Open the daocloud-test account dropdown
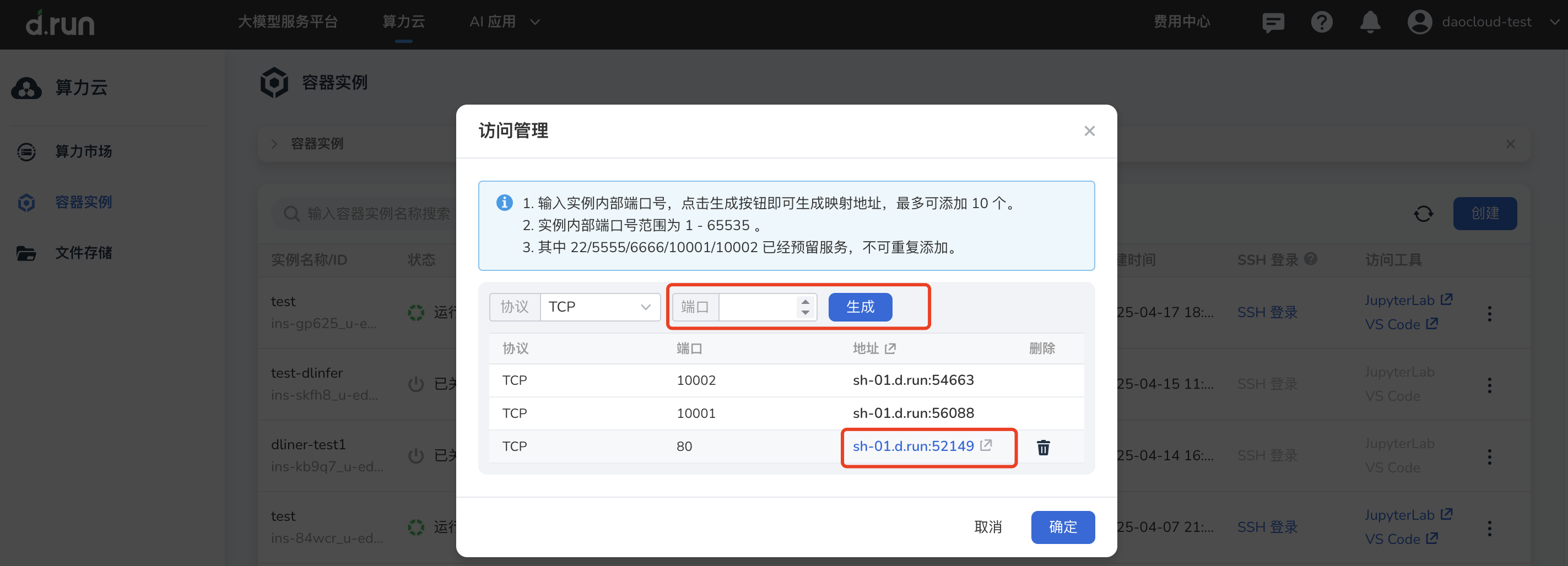Image resolution: width=1568 pixels, height=566 pixels. 1484,22
